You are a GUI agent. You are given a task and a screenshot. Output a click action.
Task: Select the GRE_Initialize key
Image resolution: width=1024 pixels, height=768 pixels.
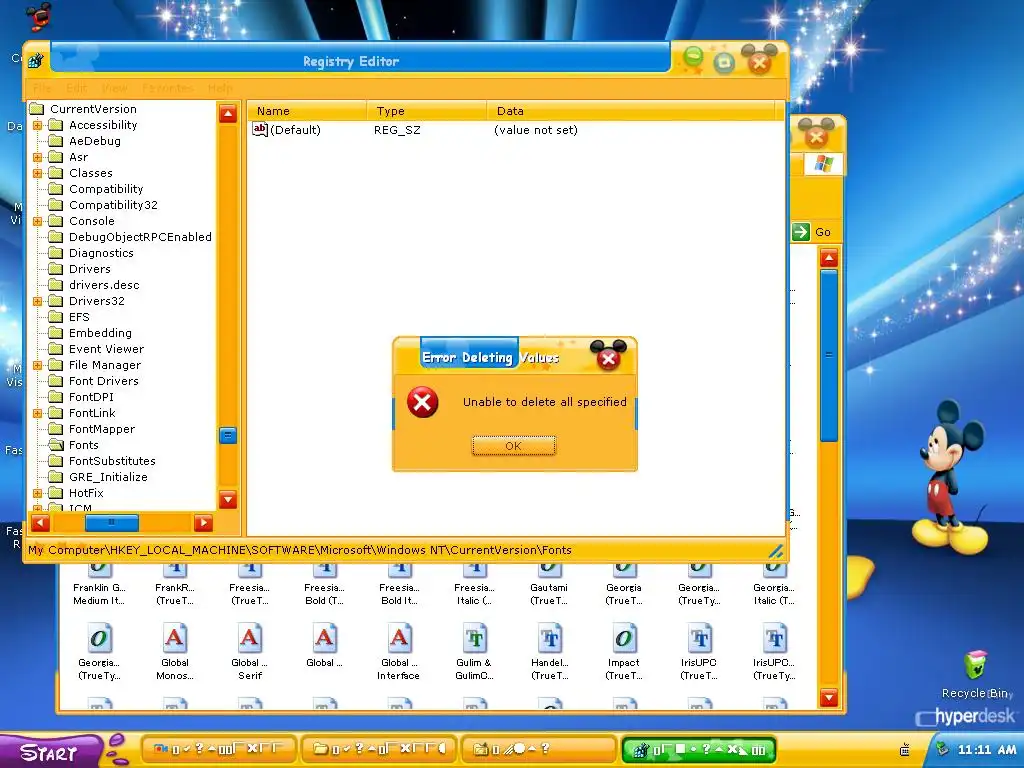pos(108,477)
